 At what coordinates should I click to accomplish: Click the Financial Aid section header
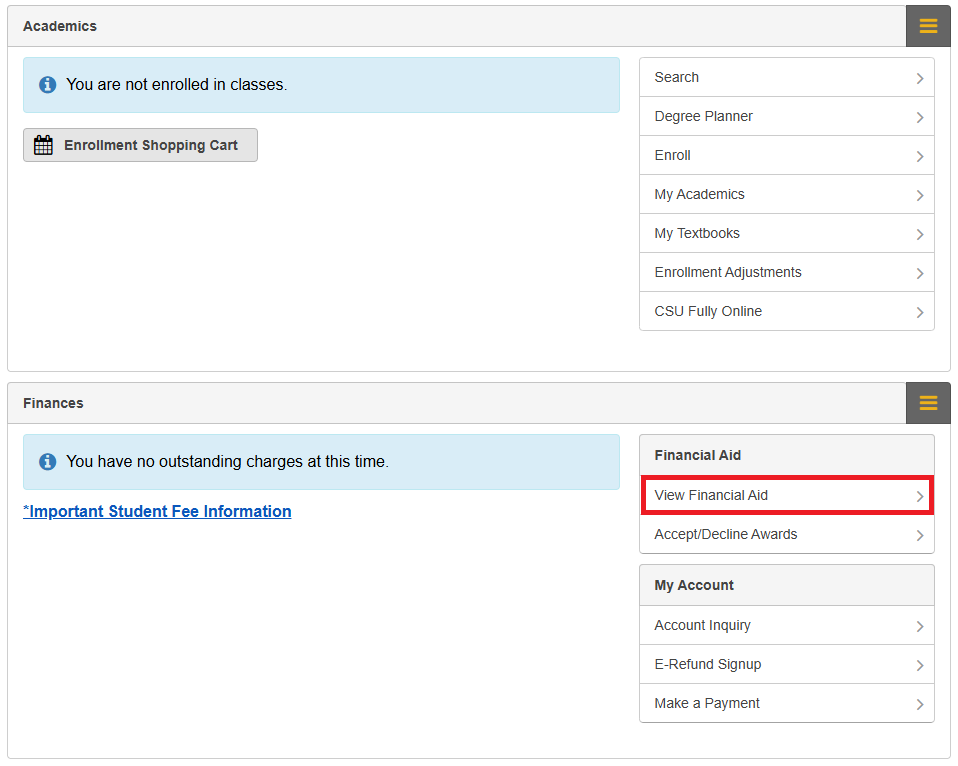point(698,455)
